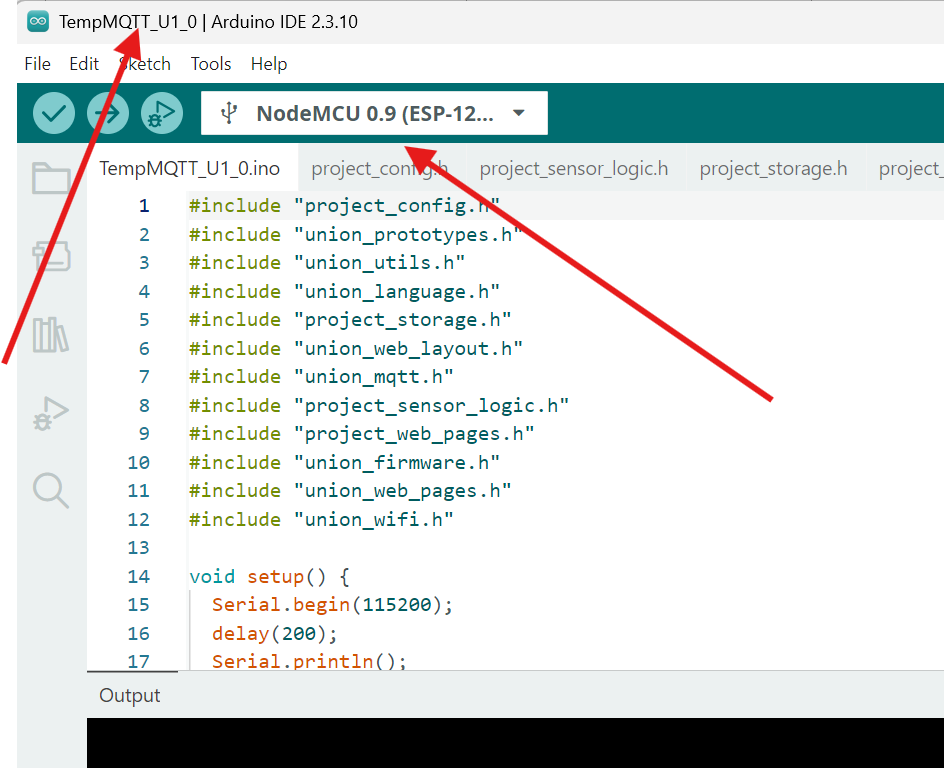Click the Arduino IDE logo in title bar
This screenshot has width=944, height=768.
click(38, 22)
